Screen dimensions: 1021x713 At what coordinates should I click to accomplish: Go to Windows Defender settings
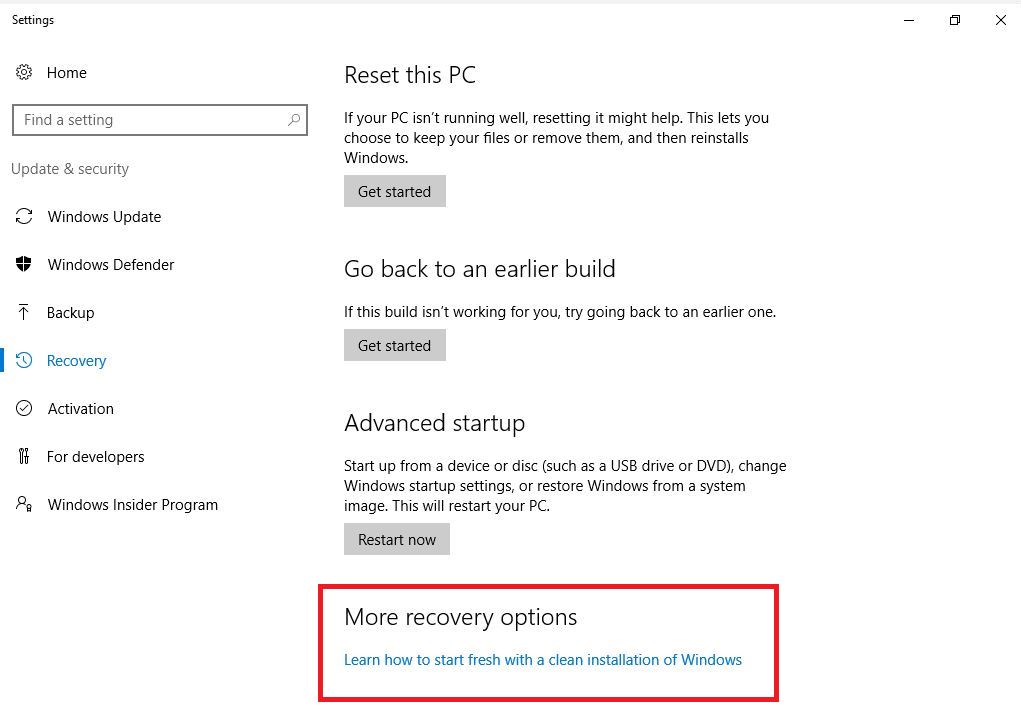pyautogui.click(x=111, y=265)
